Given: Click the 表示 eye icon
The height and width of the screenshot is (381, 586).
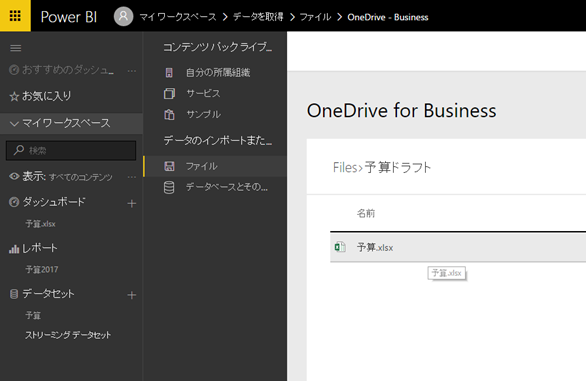Looking at the screenshot, I should (14, 176).
